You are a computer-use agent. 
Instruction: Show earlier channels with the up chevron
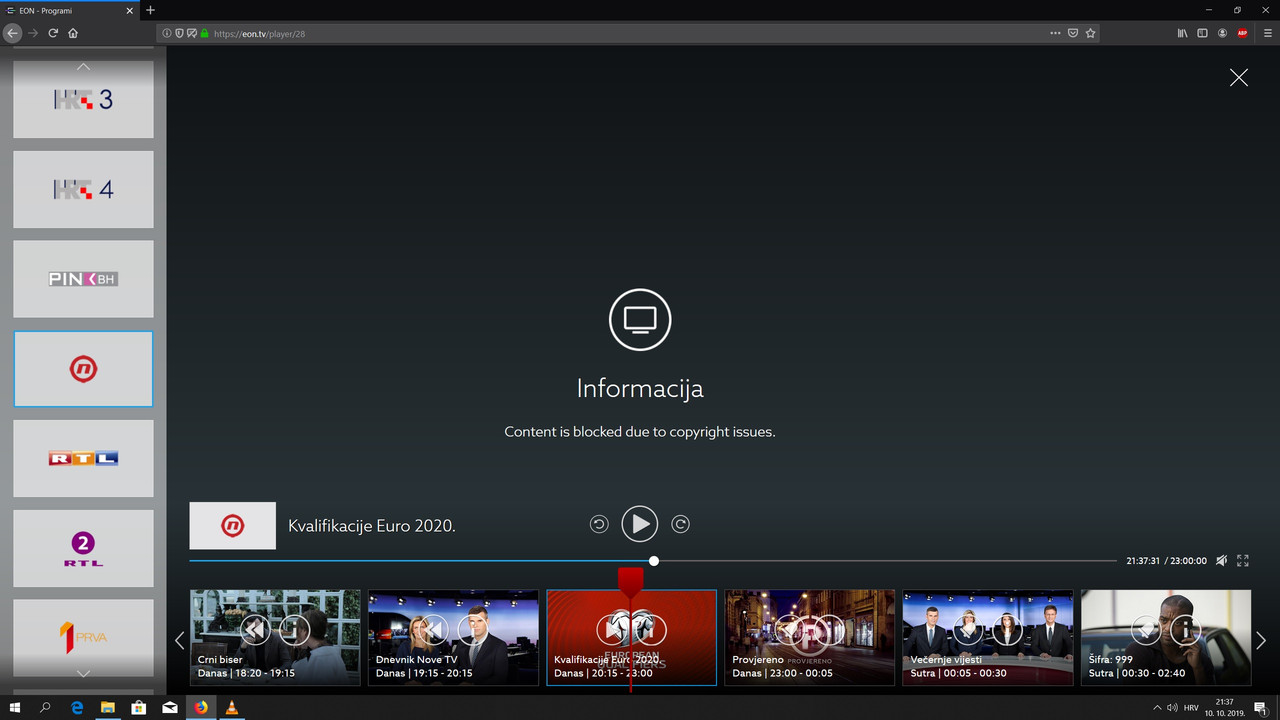click(x=83, y=67)
